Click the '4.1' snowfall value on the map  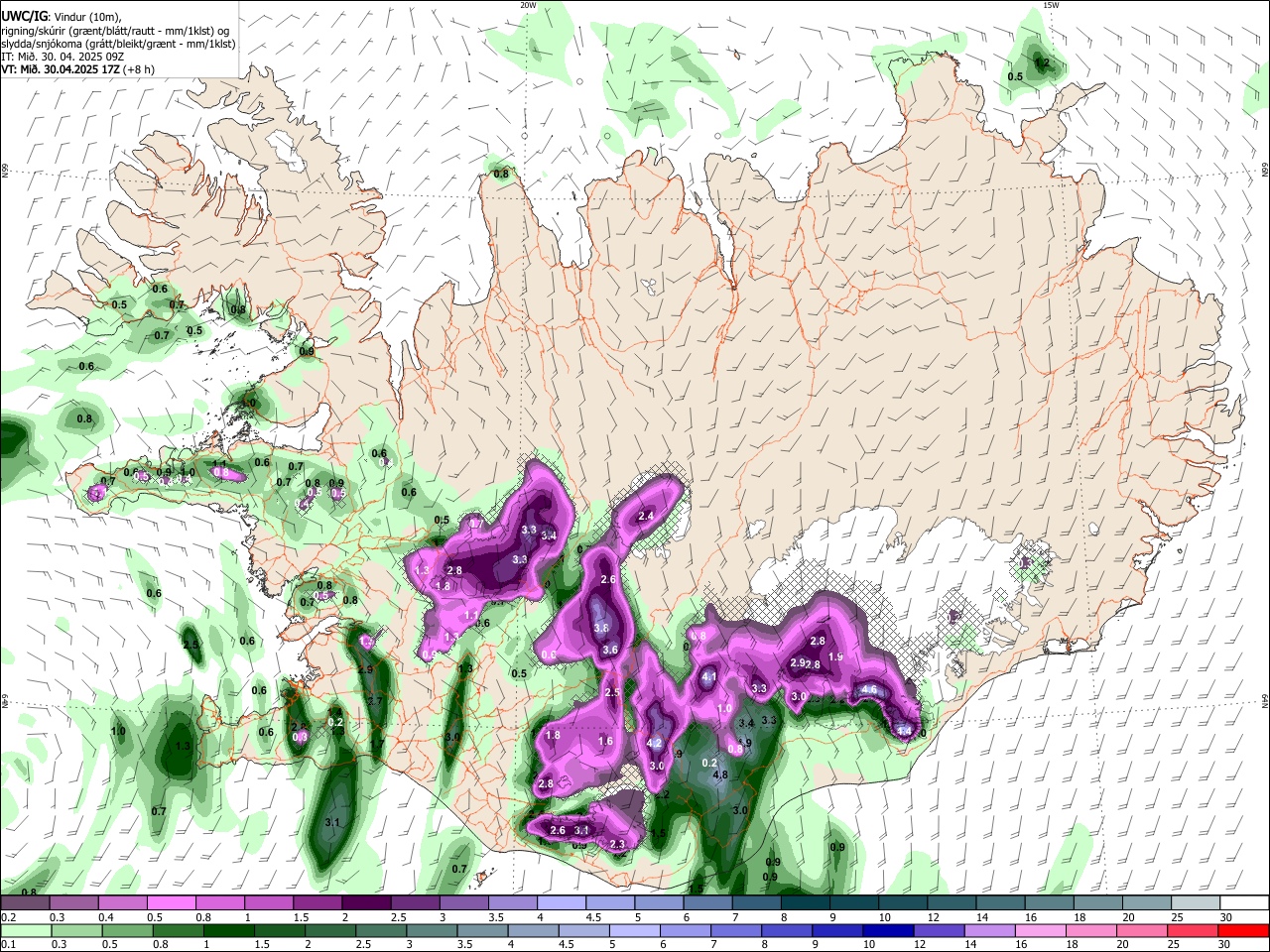[x=709, y=677]
